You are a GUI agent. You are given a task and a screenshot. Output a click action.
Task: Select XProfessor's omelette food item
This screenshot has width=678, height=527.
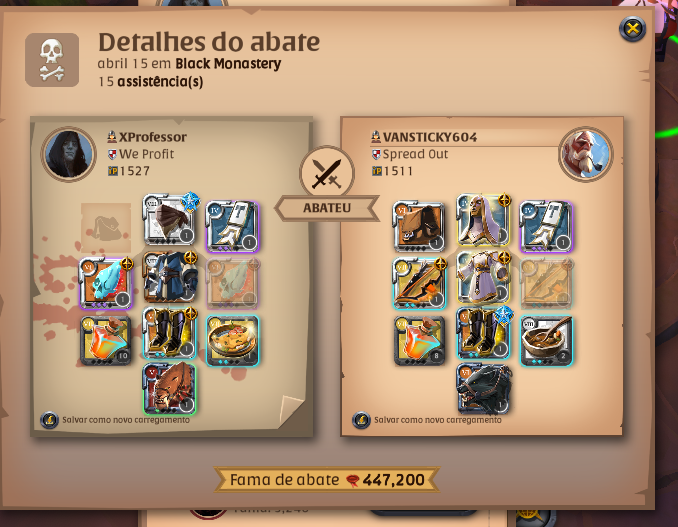click(x=233, y=340)
